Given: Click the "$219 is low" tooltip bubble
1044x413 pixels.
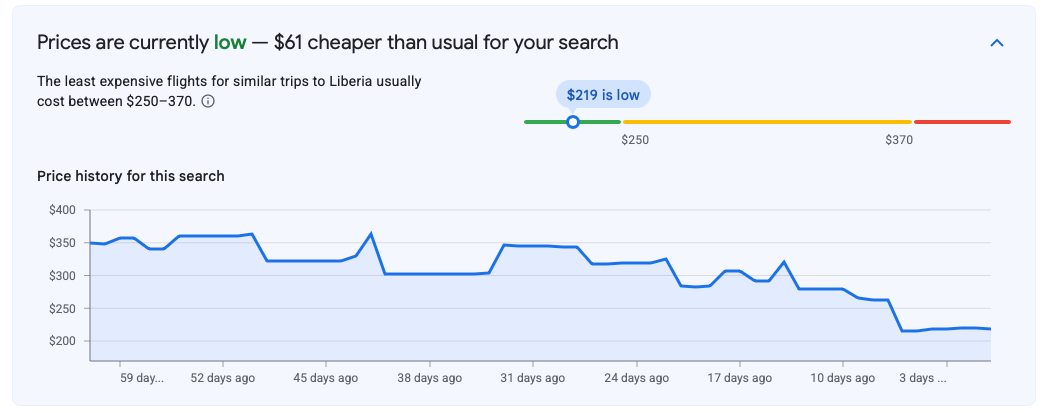Looking at the screenshot, I should coord(603,95).
